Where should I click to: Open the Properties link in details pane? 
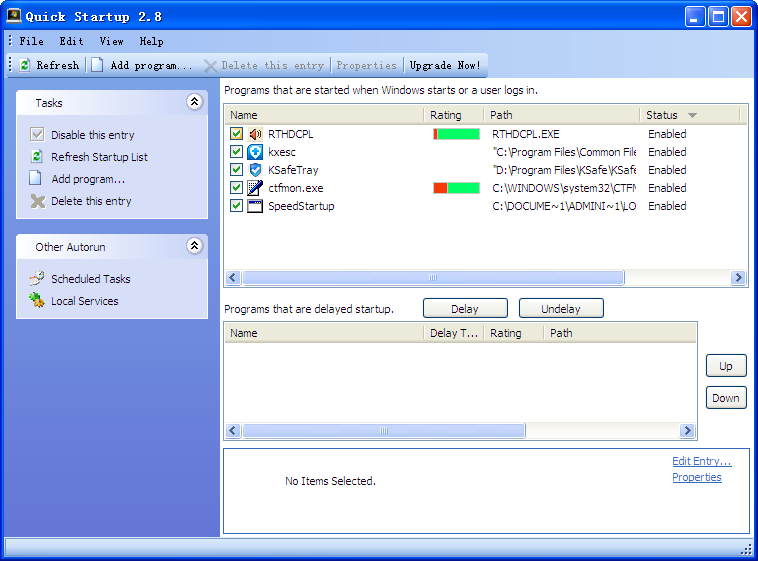coord(697,477)
